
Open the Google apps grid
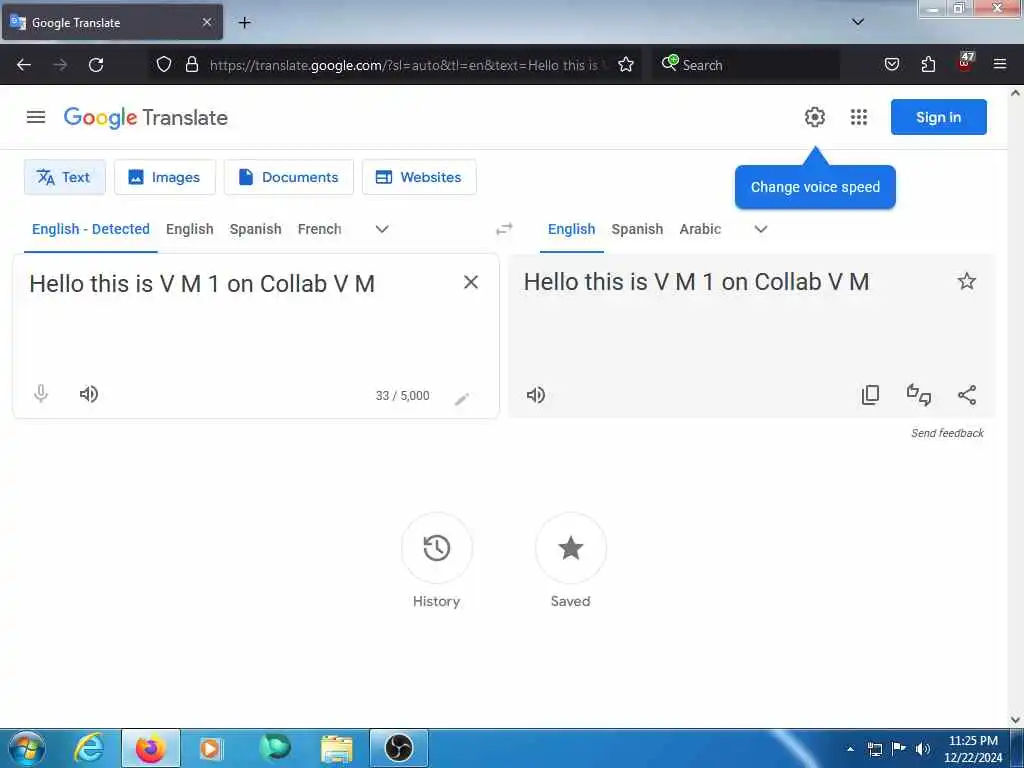click(x=859, y=117)
